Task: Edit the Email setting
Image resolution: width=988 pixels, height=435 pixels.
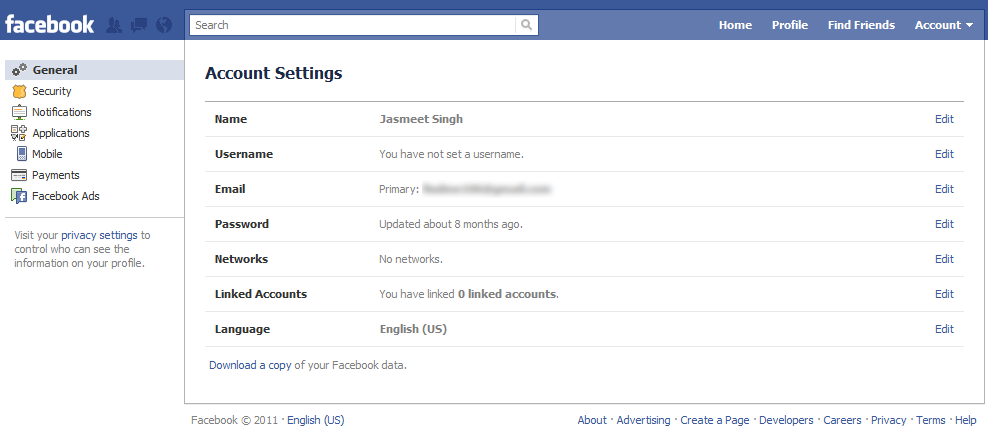Action: tap(944, 189)
